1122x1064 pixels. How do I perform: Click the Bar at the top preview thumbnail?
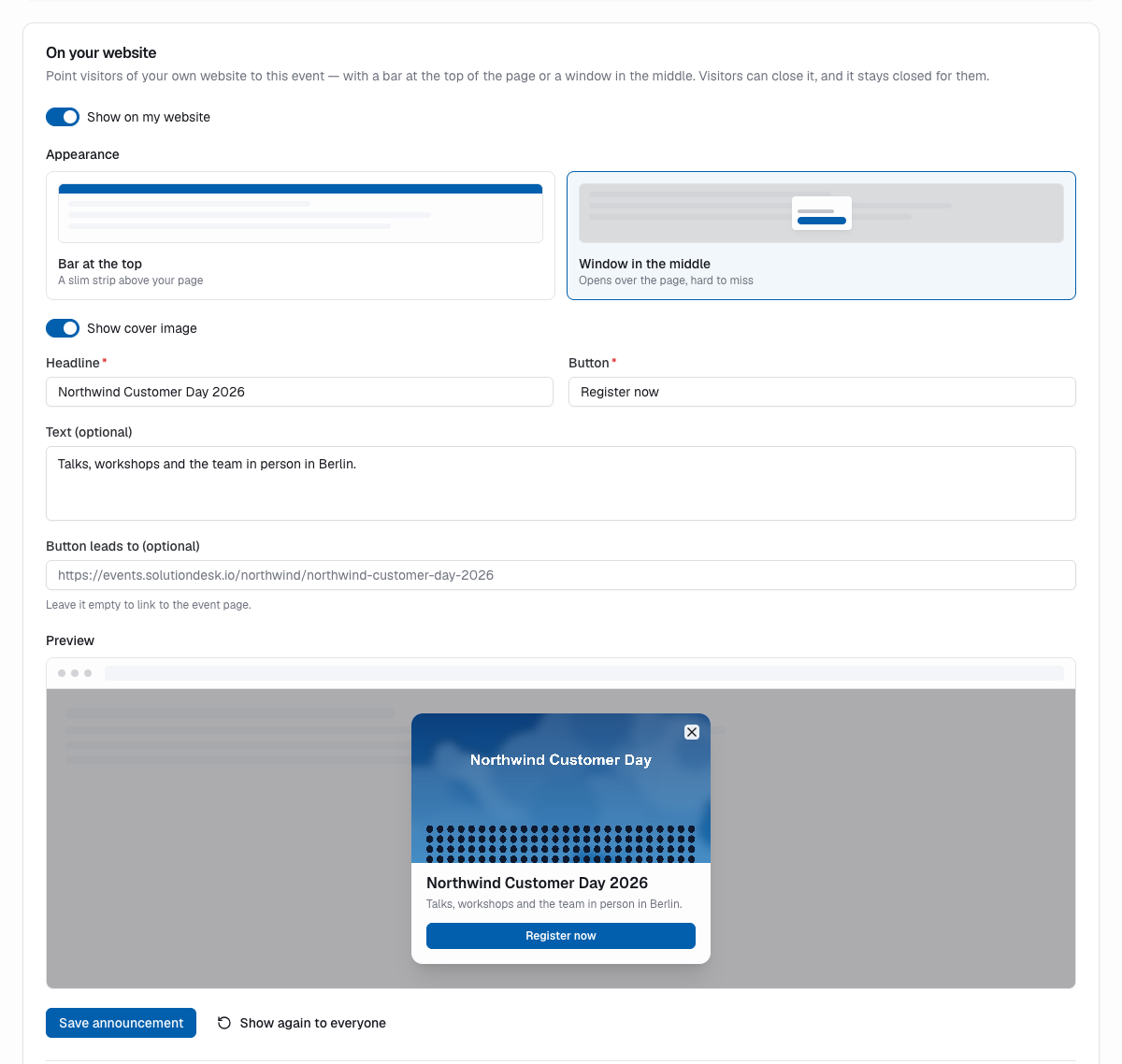tap(300, 213)
